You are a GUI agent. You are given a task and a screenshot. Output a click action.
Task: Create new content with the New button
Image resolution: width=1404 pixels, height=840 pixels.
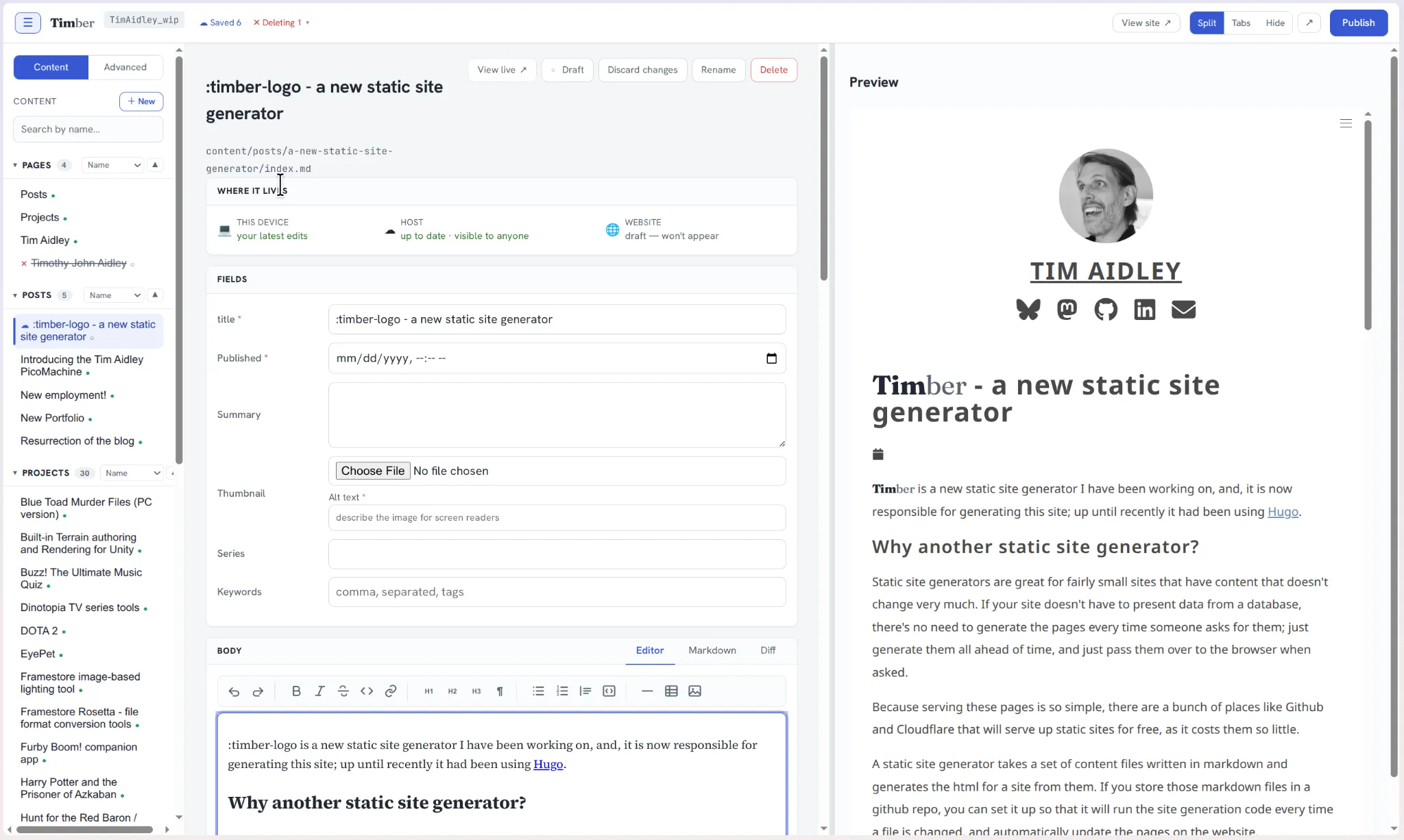[x=141, y=101]
